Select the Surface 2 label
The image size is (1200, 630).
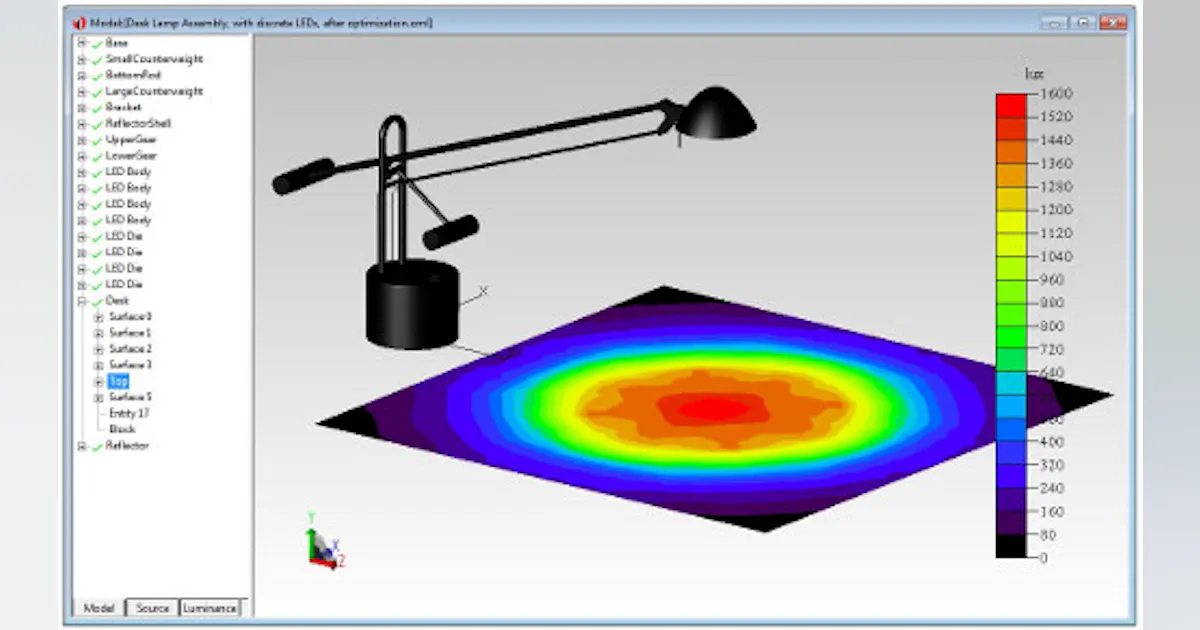130,349
